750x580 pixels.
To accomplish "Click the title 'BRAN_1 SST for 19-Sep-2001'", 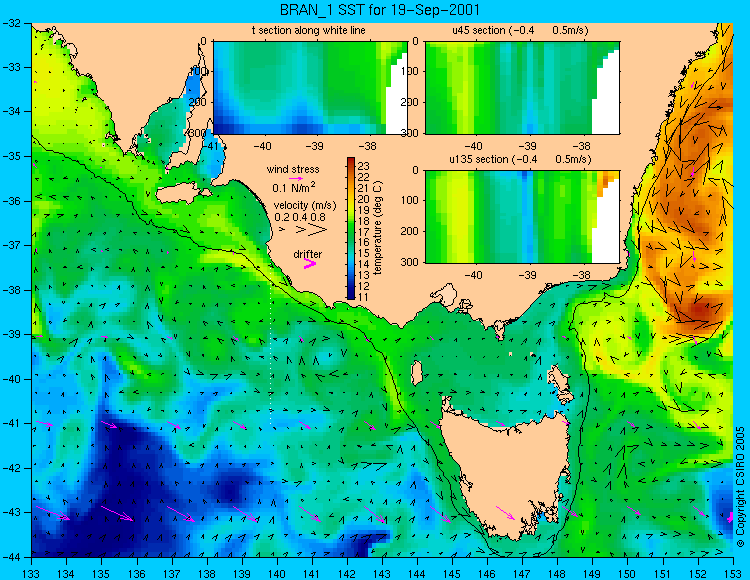I will click(x=379, y=10).
